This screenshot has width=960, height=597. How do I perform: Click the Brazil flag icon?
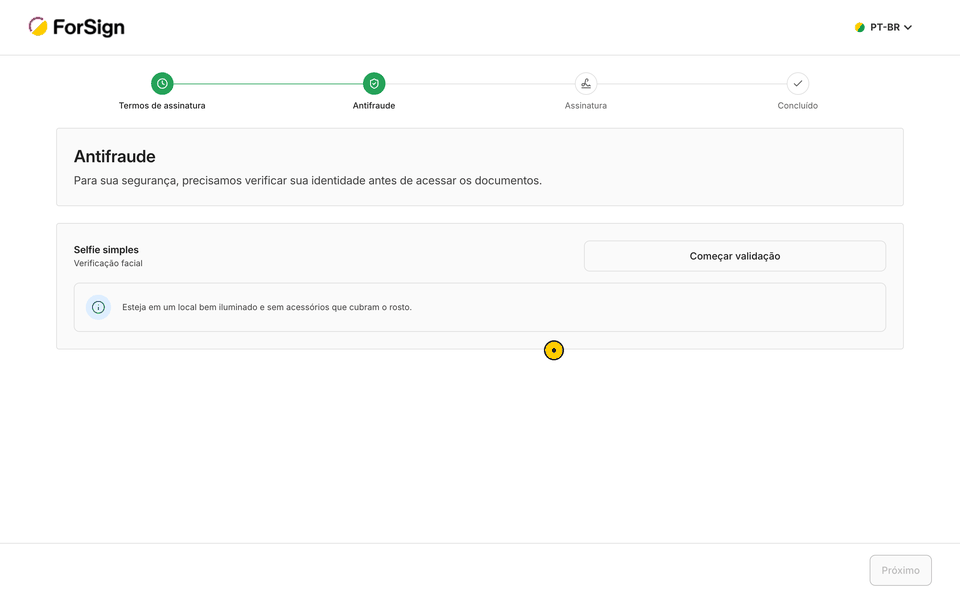click(x=860, y=27)
